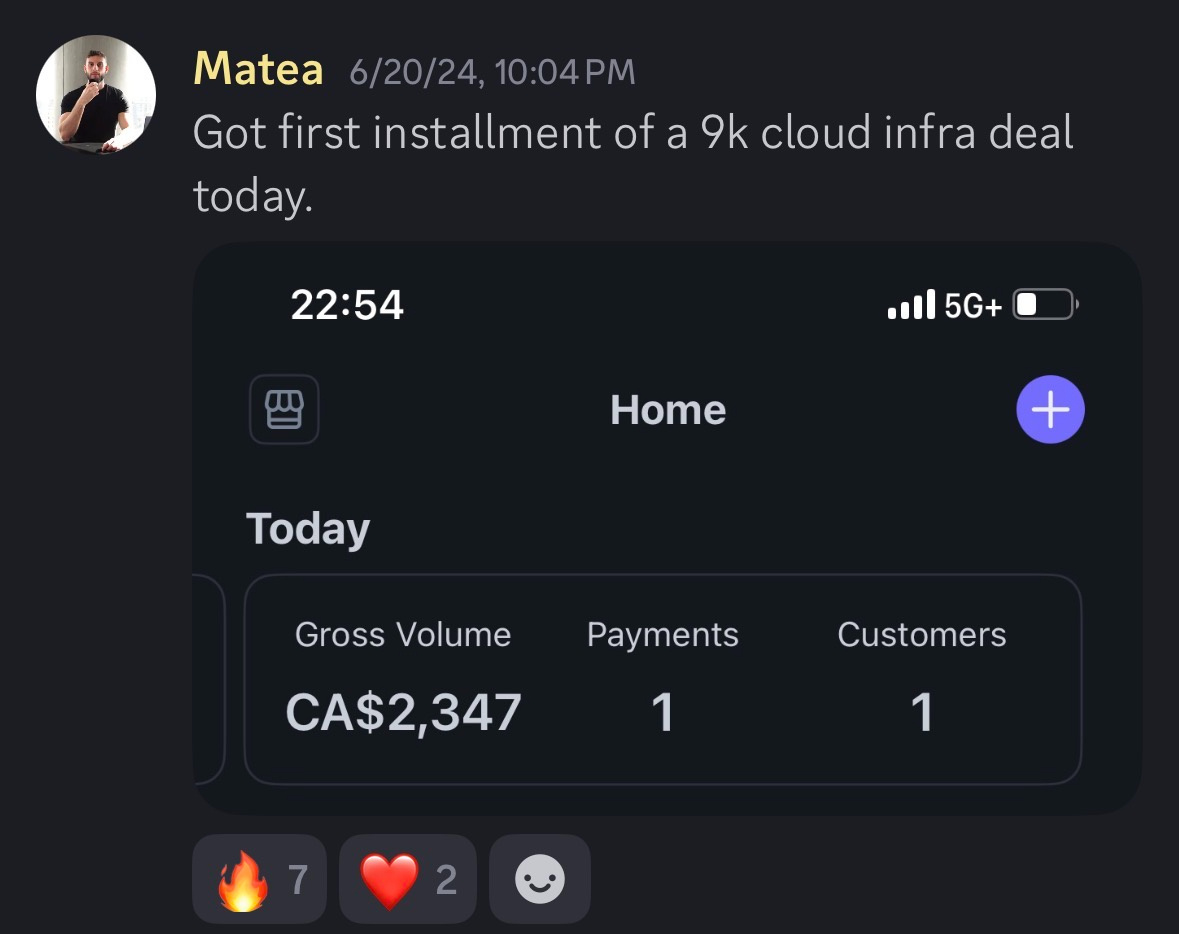Screen dimensions: 1179x934
Task: Click the cellular signal bars icon
Action: point(911,304)
